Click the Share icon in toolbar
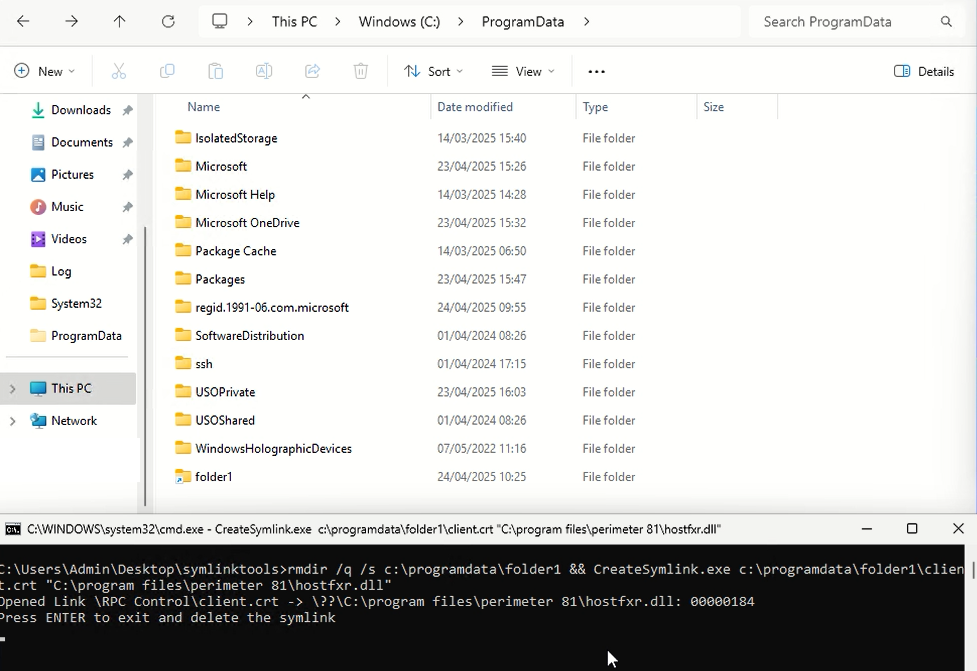The width and height of the screenshot is (977, 671). pyautogui.click(x=312, y=71)
